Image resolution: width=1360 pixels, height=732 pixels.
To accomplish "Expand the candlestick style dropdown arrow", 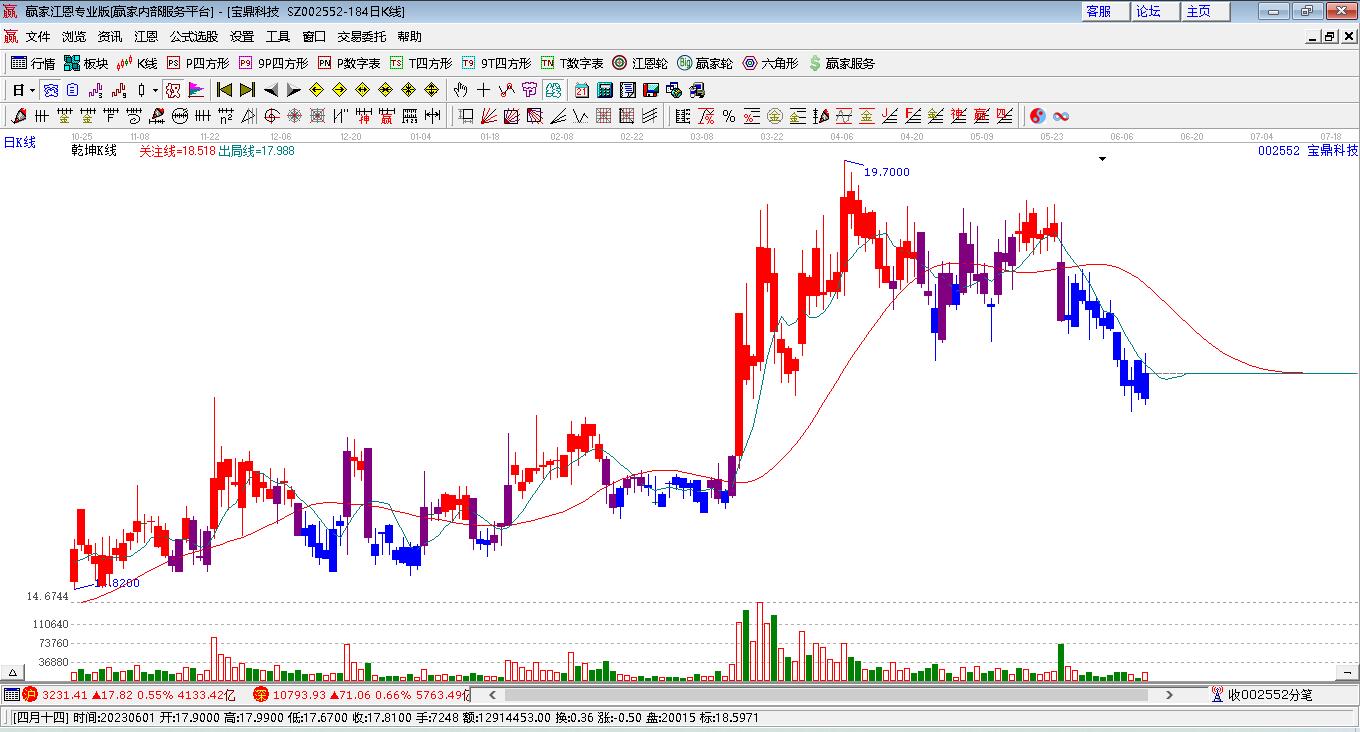I will tap(155, 90).
